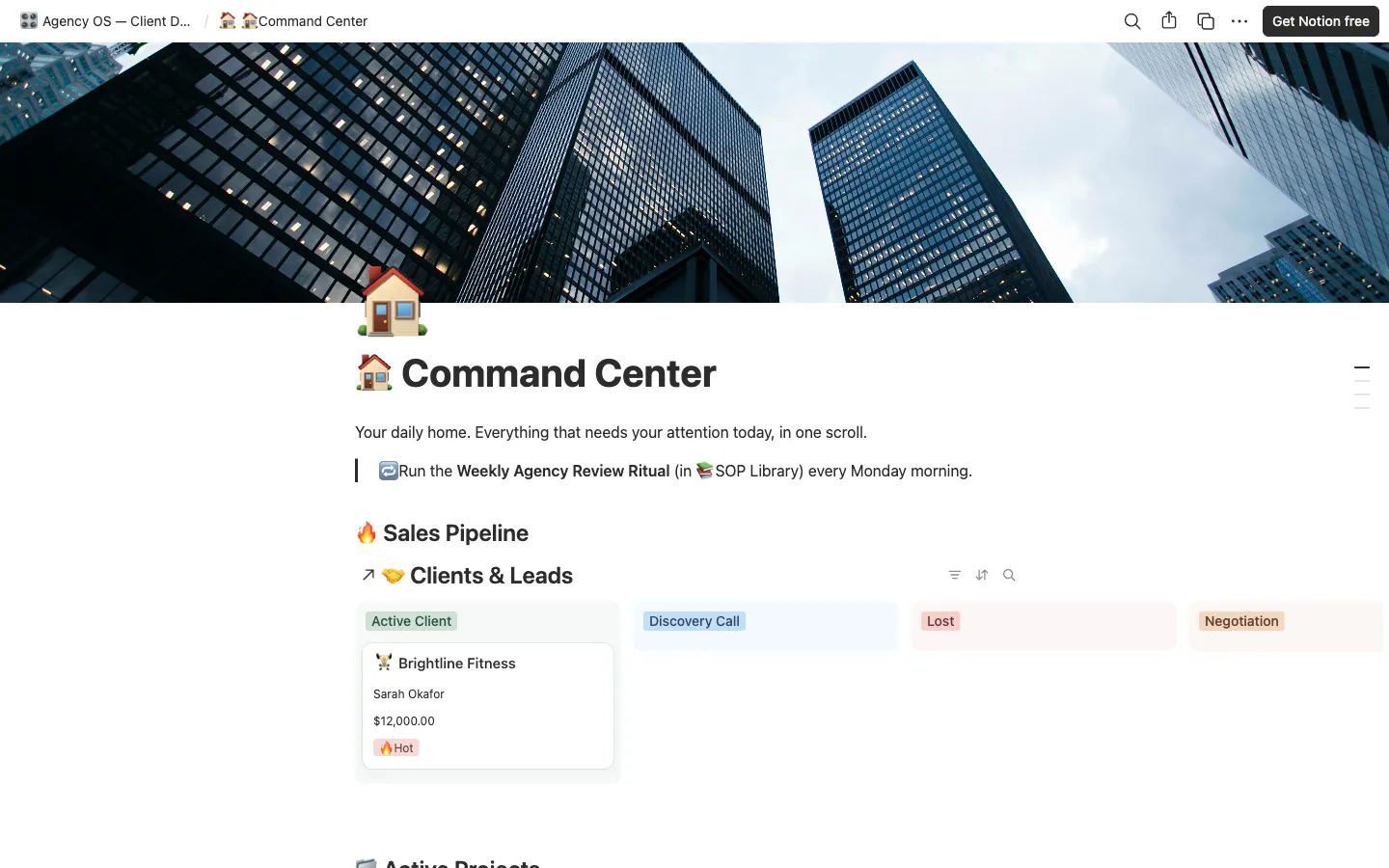This screenshot has width=1389, height=868.
Task: Click the Weekly Agency Review Ritual text
Action: pyautogui.click(x=563, y=471)
